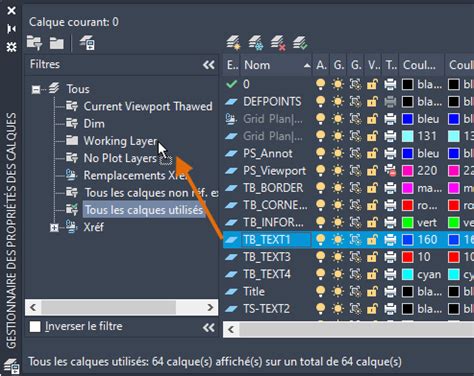Select the DEFPOINTS layer name
Viewport: 474px width, 376px height.
click(x=272, y=102)
